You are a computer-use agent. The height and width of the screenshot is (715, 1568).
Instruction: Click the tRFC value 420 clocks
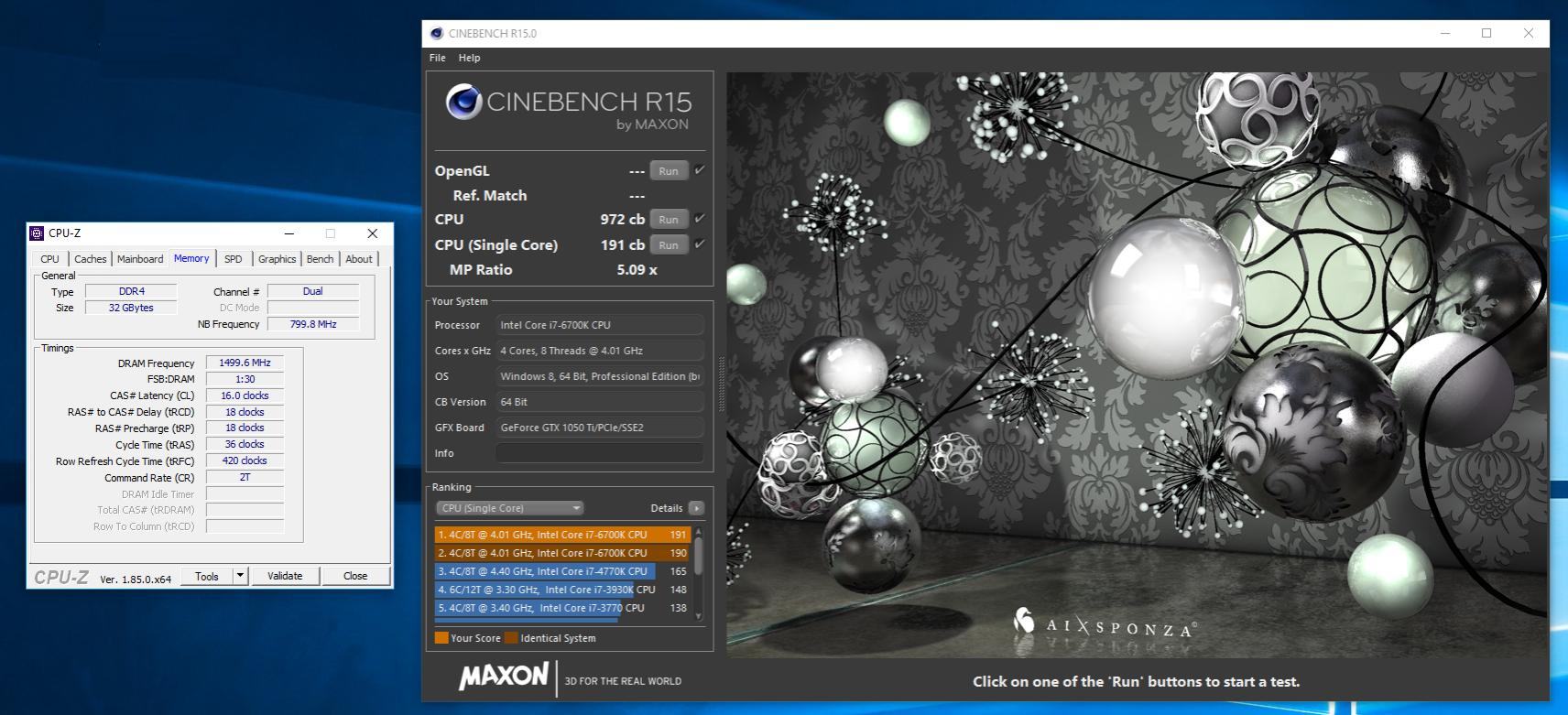[245, 460]
